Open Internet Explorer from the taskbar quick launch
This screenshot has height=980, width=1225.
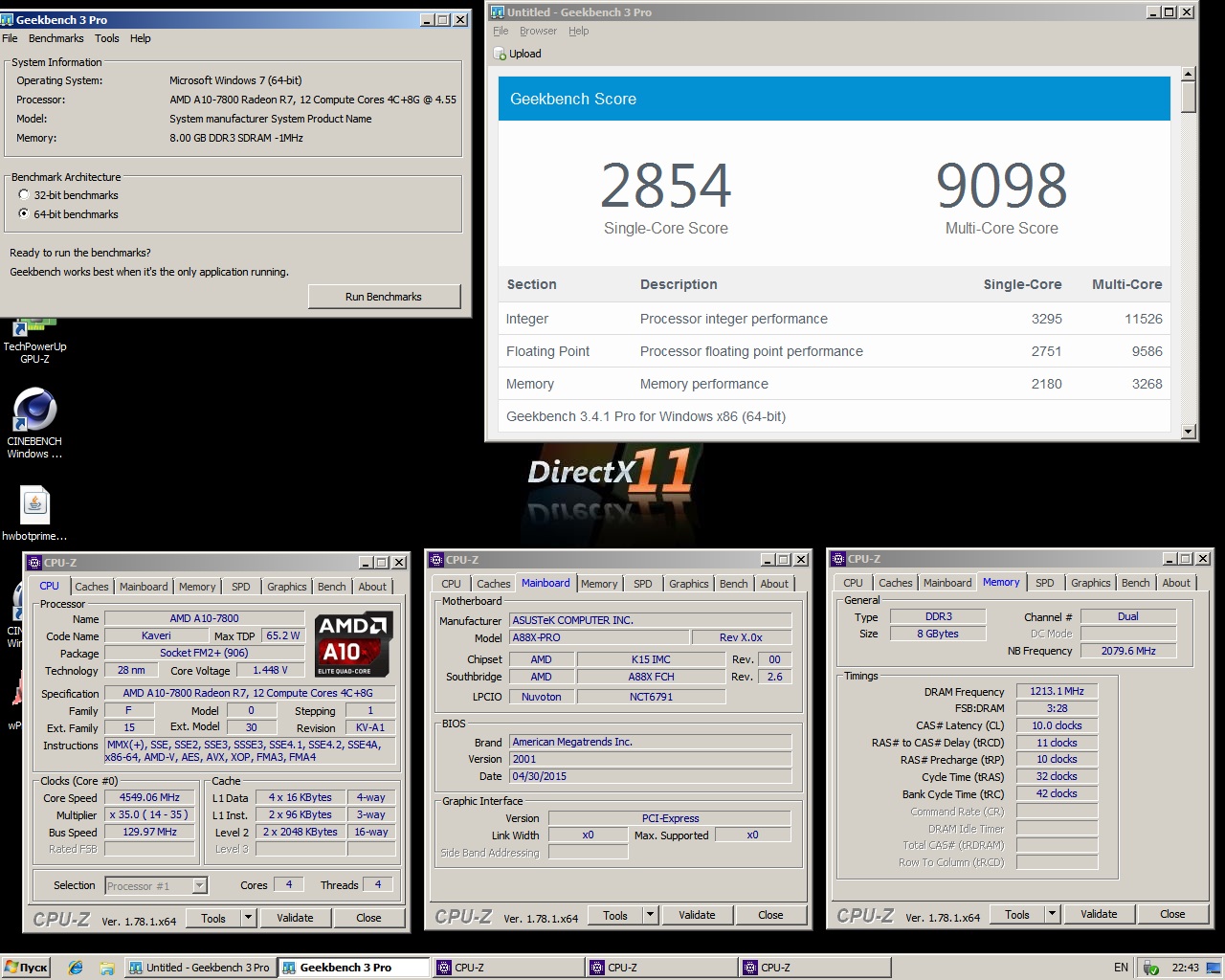click(x=76, y=968)
